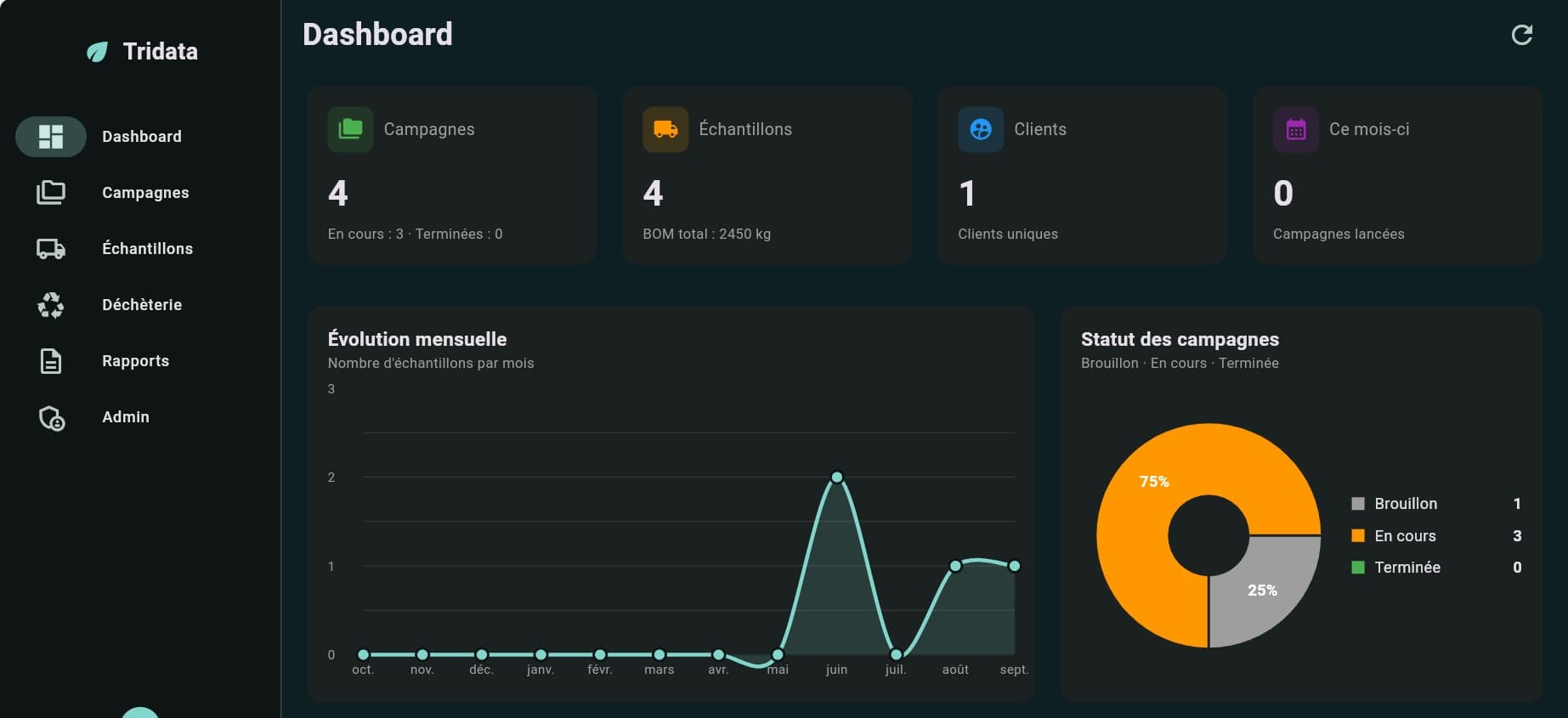Screen dimensions: 1568x718
Task: Click the Ce mois-ci card title
Action: [1369, 129]
